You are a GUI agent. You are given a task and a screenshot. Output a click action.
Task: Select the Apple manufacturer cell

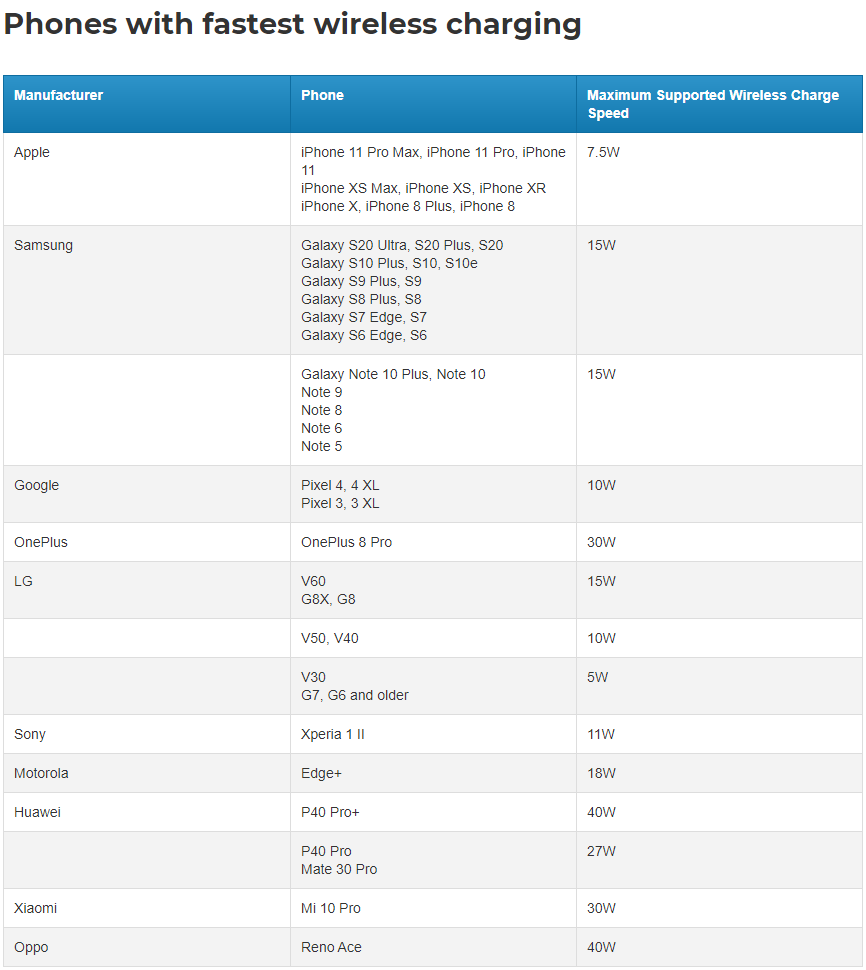32,152
